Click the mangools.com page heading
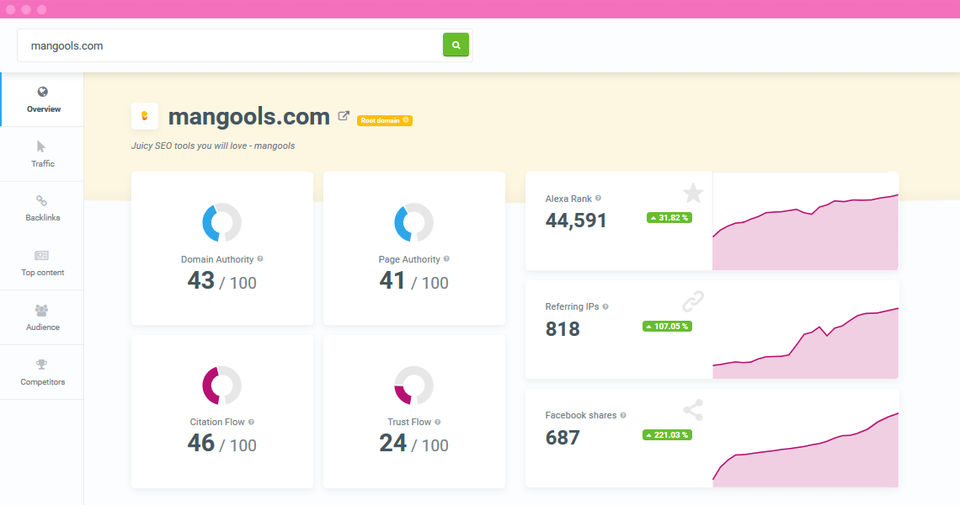This screenshot has width=960, height=505. point(249,116)
